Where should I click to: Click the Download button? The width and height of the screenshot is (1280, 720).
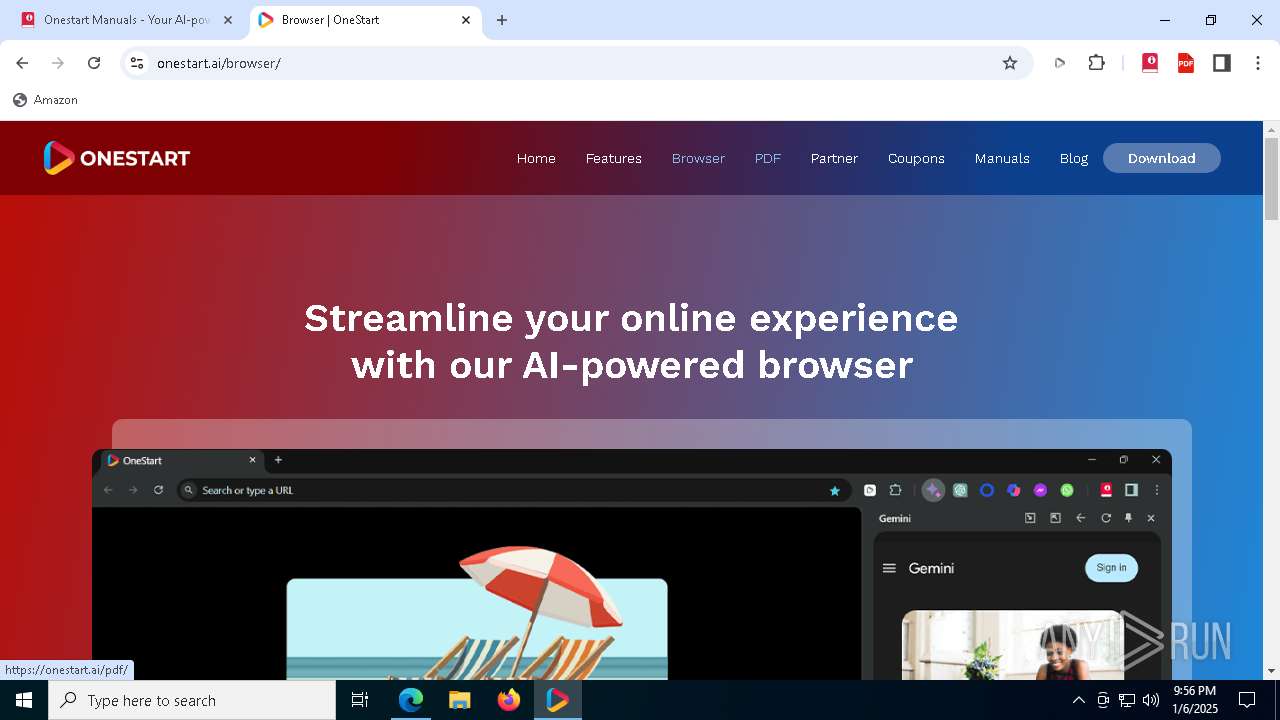[1162, 158]
